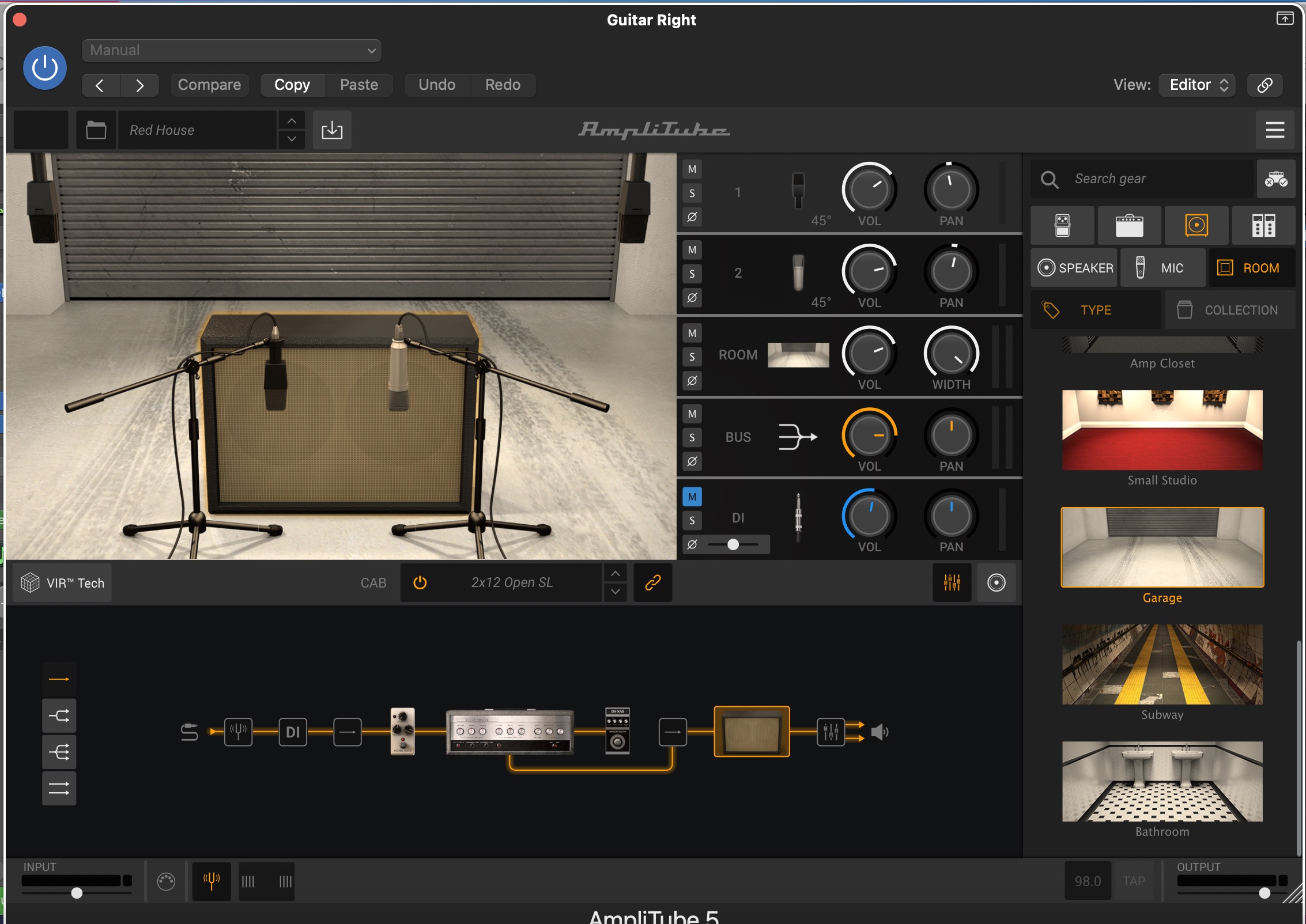Click the VIR Tech button

62,583
